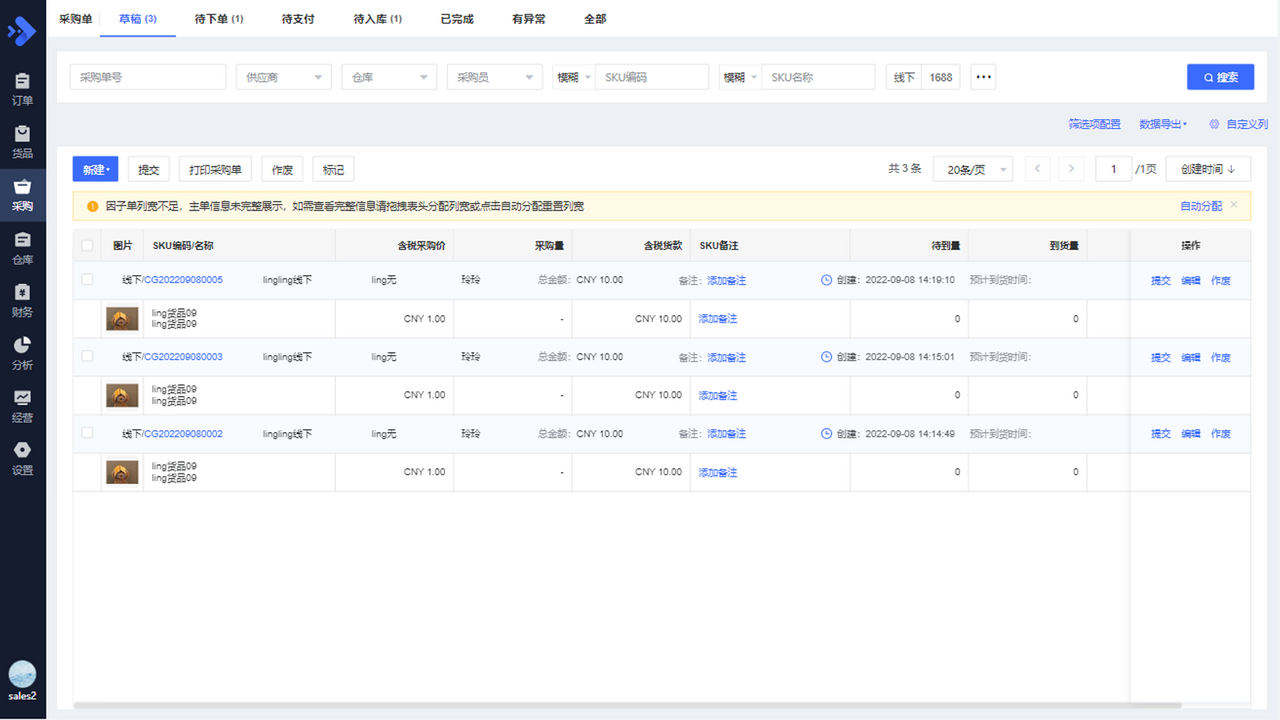Image resolution: width=1280 pixels, height=720 pixels.
Task: Click 作废 for order CG202209080003 row
Action: 1221,358
